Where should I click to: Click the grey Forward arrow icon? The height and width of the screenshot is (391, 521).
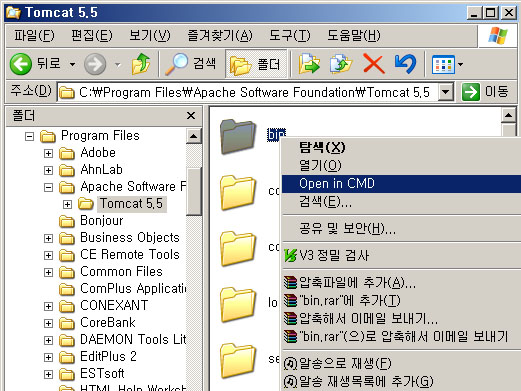click(95, 64)
